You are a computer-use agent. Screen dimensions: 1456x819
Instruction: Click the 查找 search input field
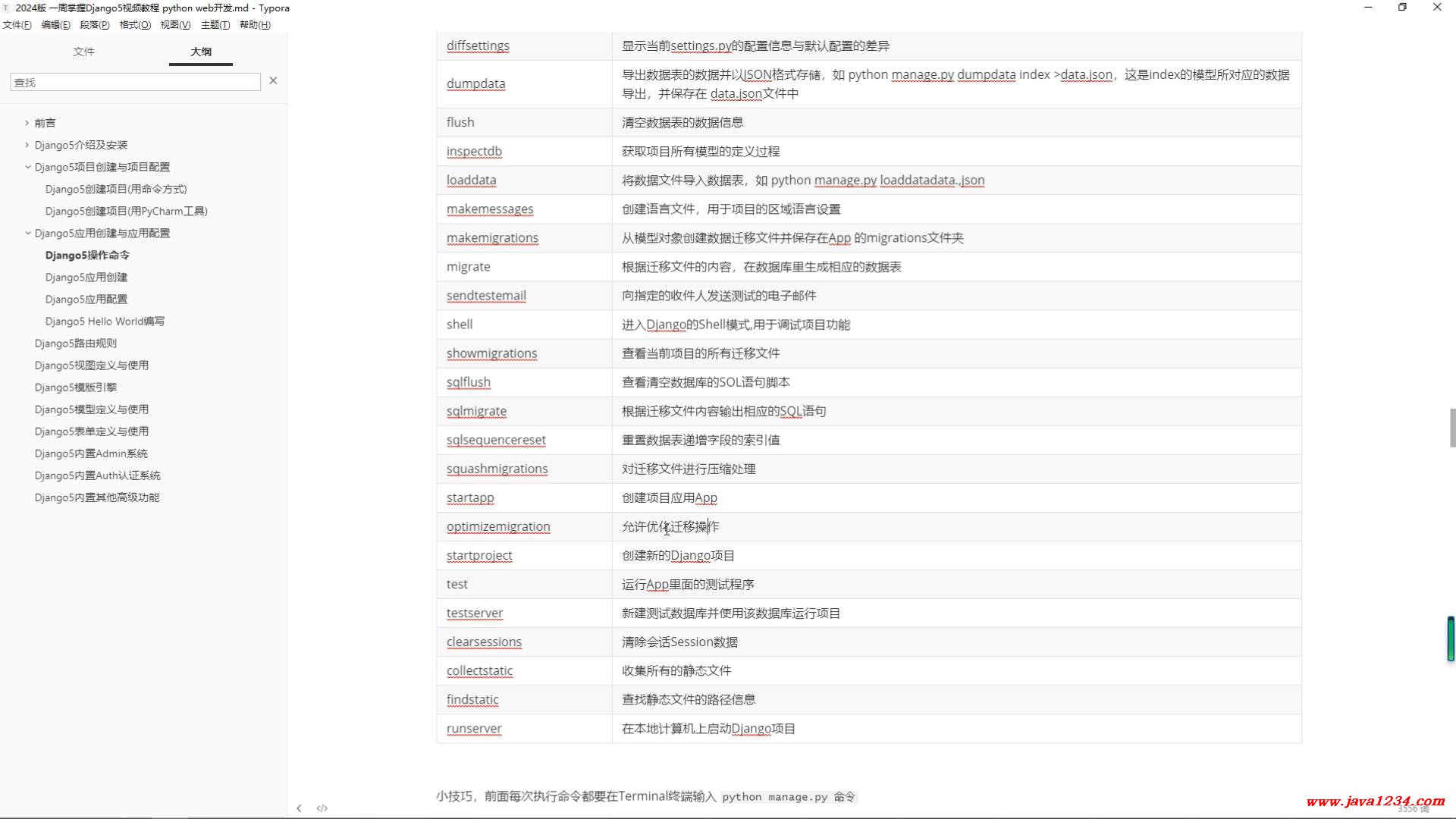(135, 82)
